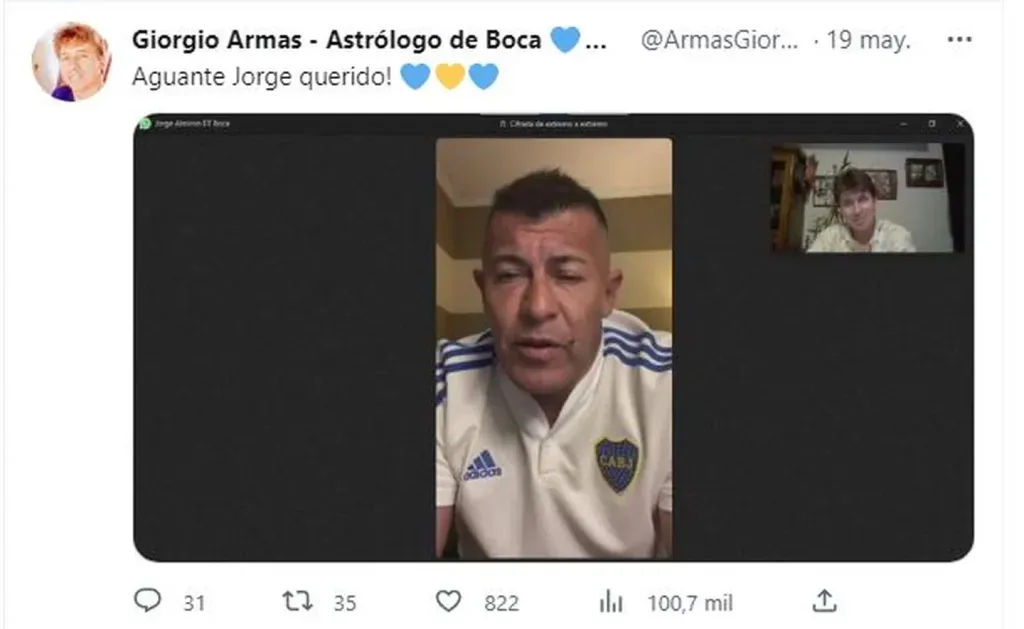Click the WhatsApp logo in the call window
This screenshot has height=629, width=1024.
146,123
